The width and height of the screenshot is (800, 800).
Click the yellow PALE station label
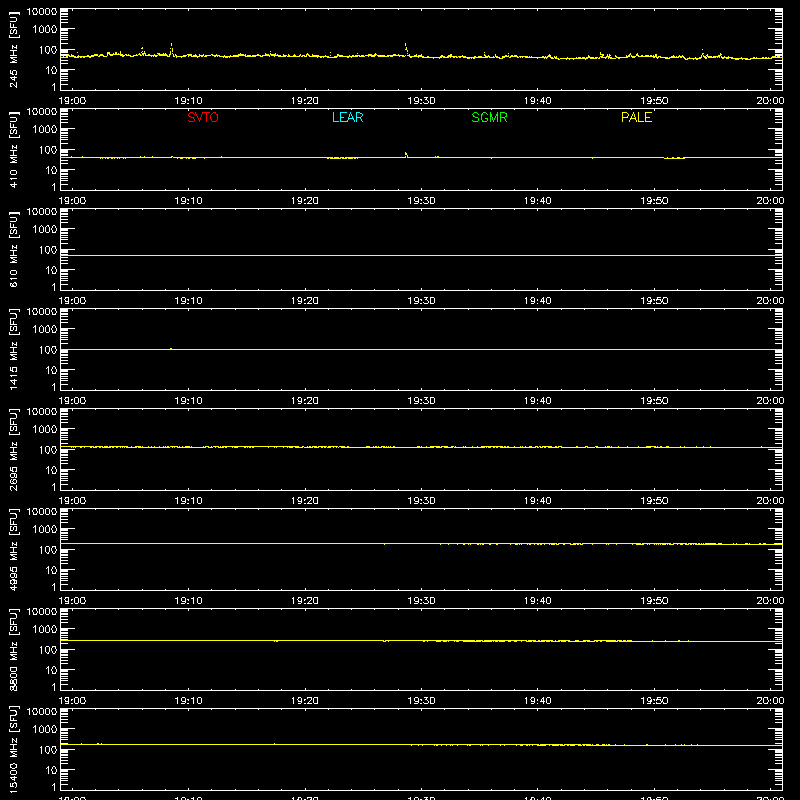(x=636, y=117)
